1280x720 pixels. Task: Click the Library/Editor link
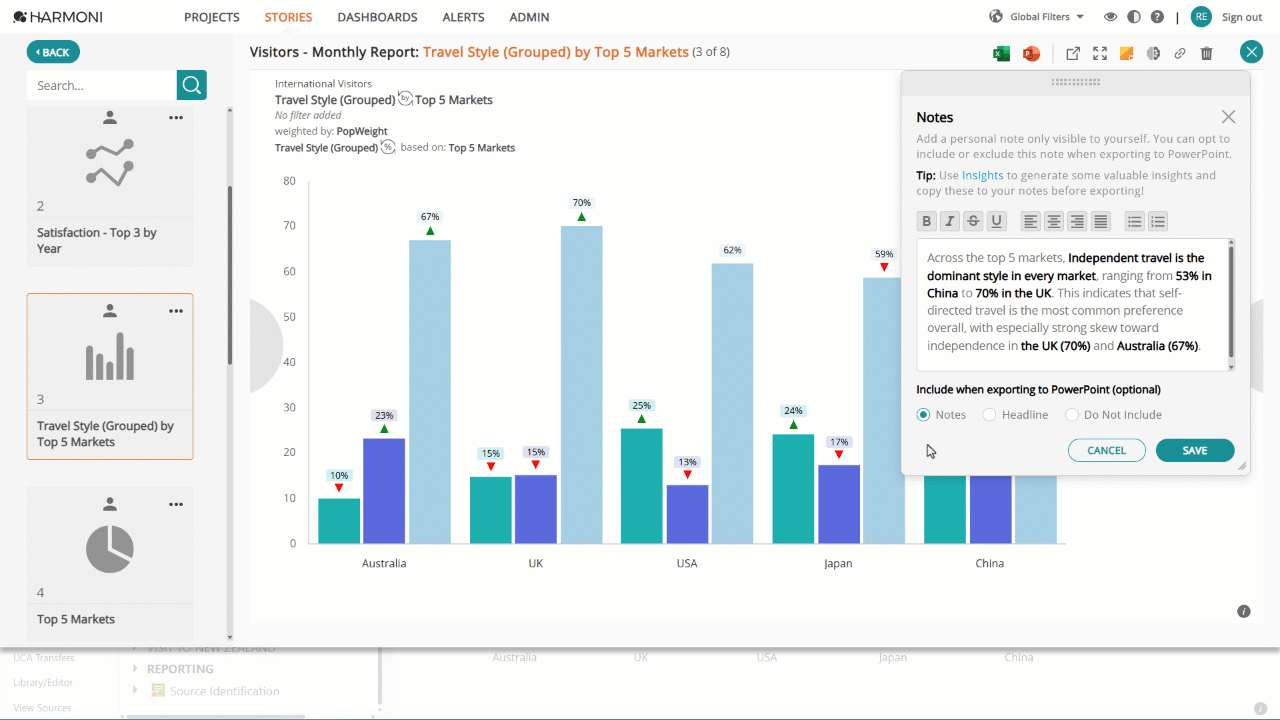tap(43, 682)
